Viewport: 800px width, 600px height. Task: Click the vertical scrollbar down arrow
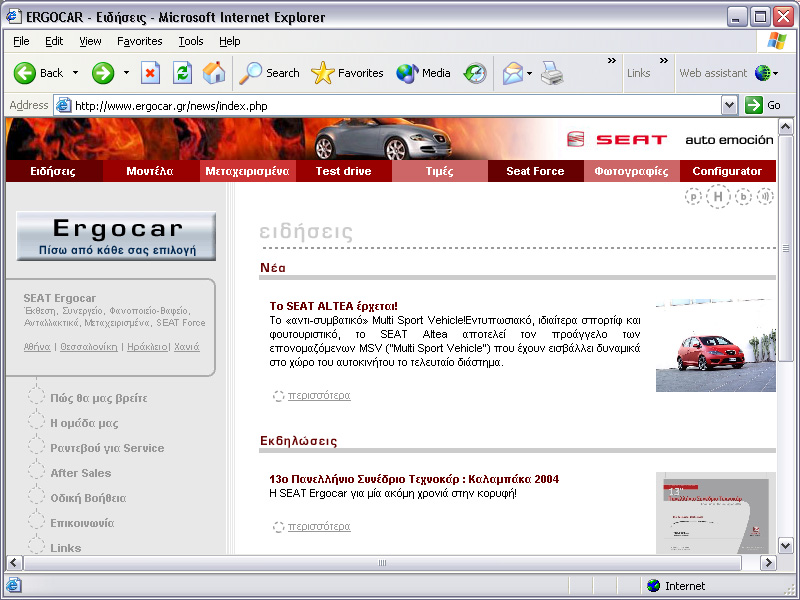pyautogui.click(x=786, y=545)
